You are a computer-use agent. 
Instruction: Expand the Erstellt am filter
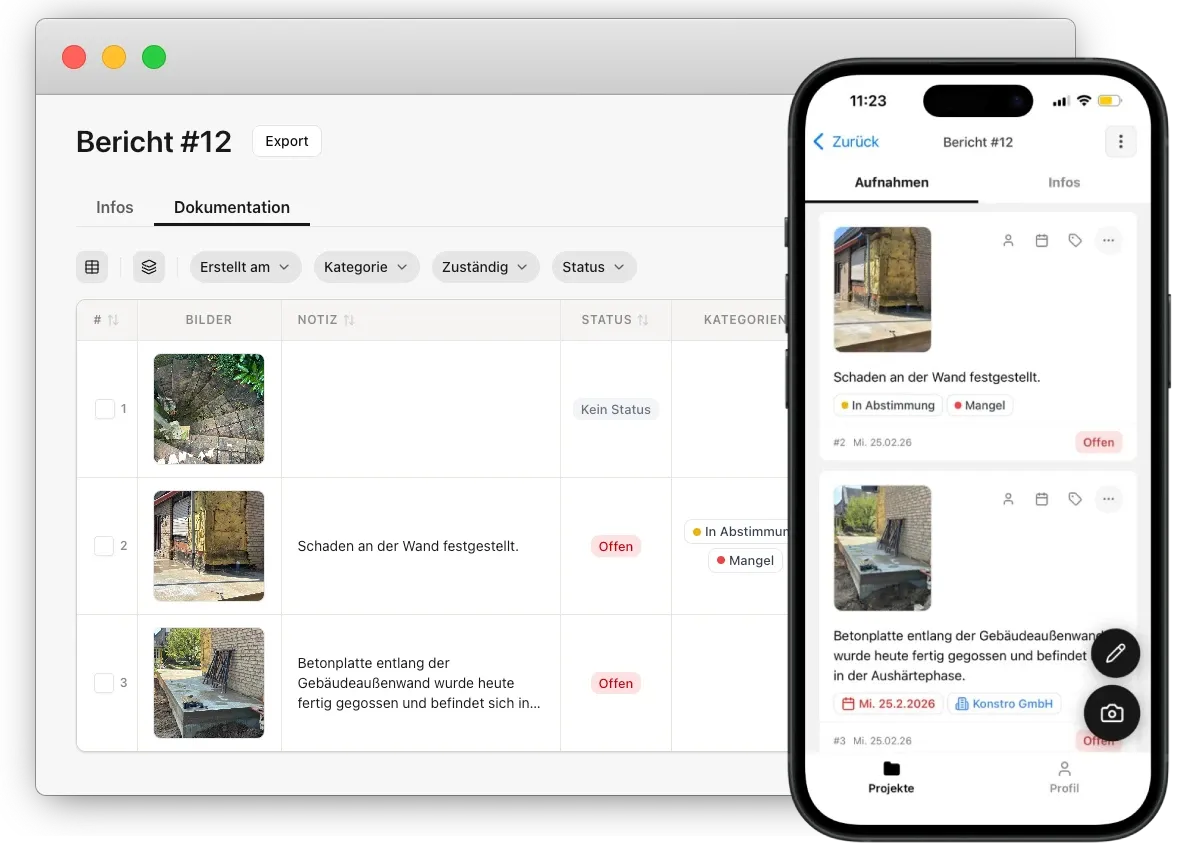245,268
